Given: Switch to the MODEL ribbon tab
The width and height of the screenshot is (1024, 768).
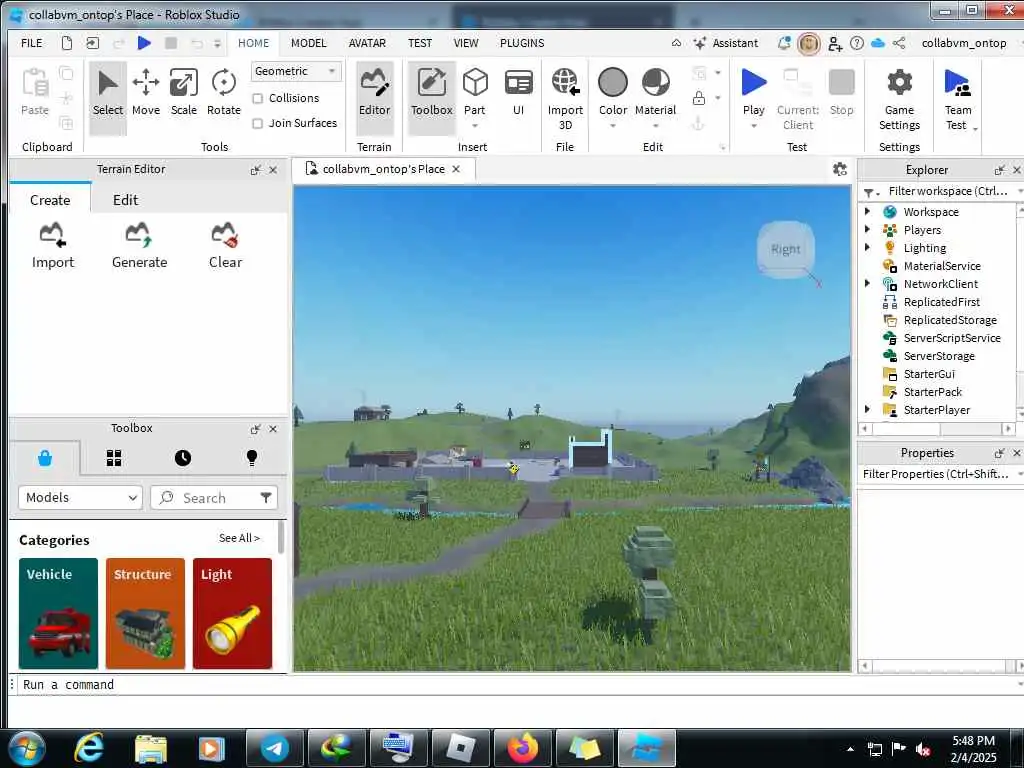Looking at the screenshot, I should tap(308, 43).
